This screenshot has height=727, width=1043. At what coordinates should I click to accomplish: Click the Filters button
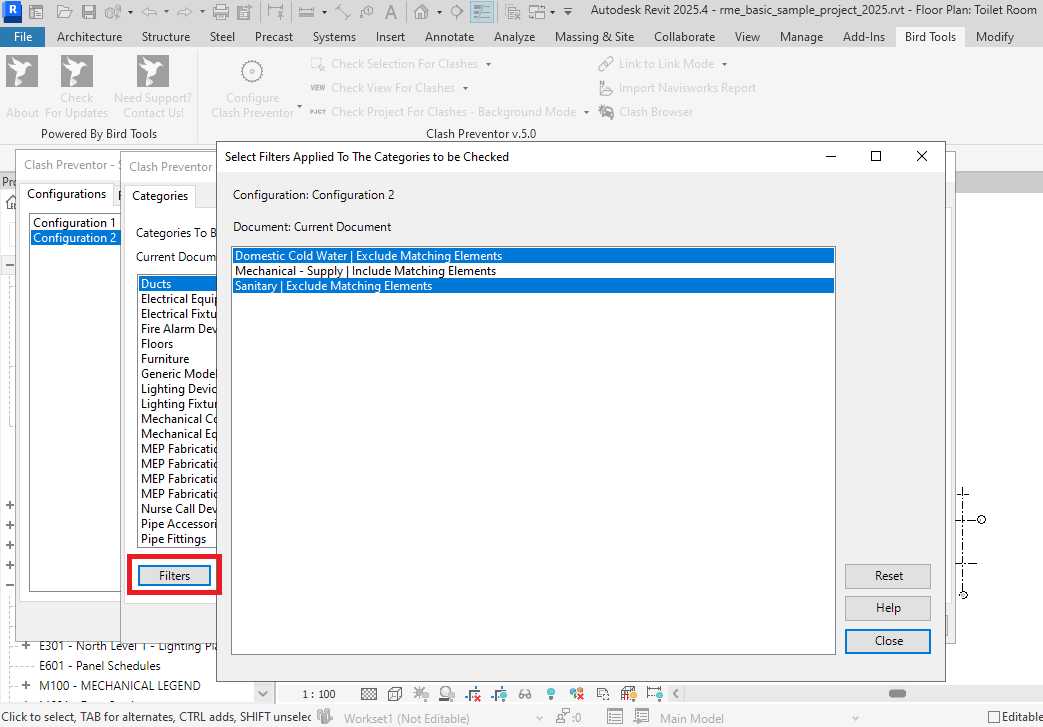174,575
